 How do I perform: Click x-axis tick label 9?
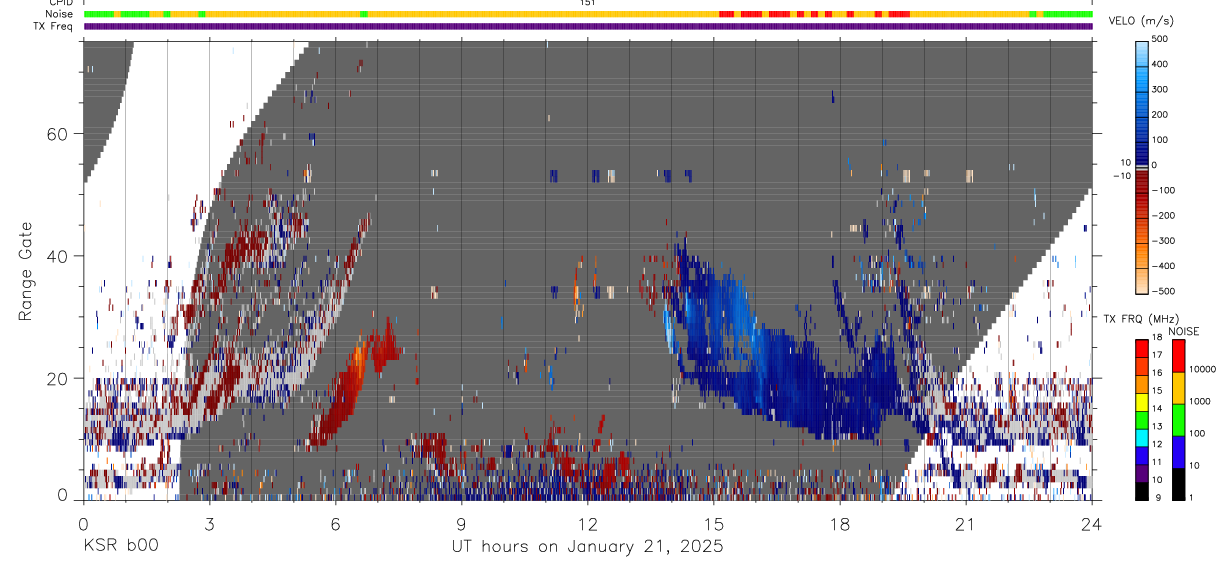pos(462,523)
